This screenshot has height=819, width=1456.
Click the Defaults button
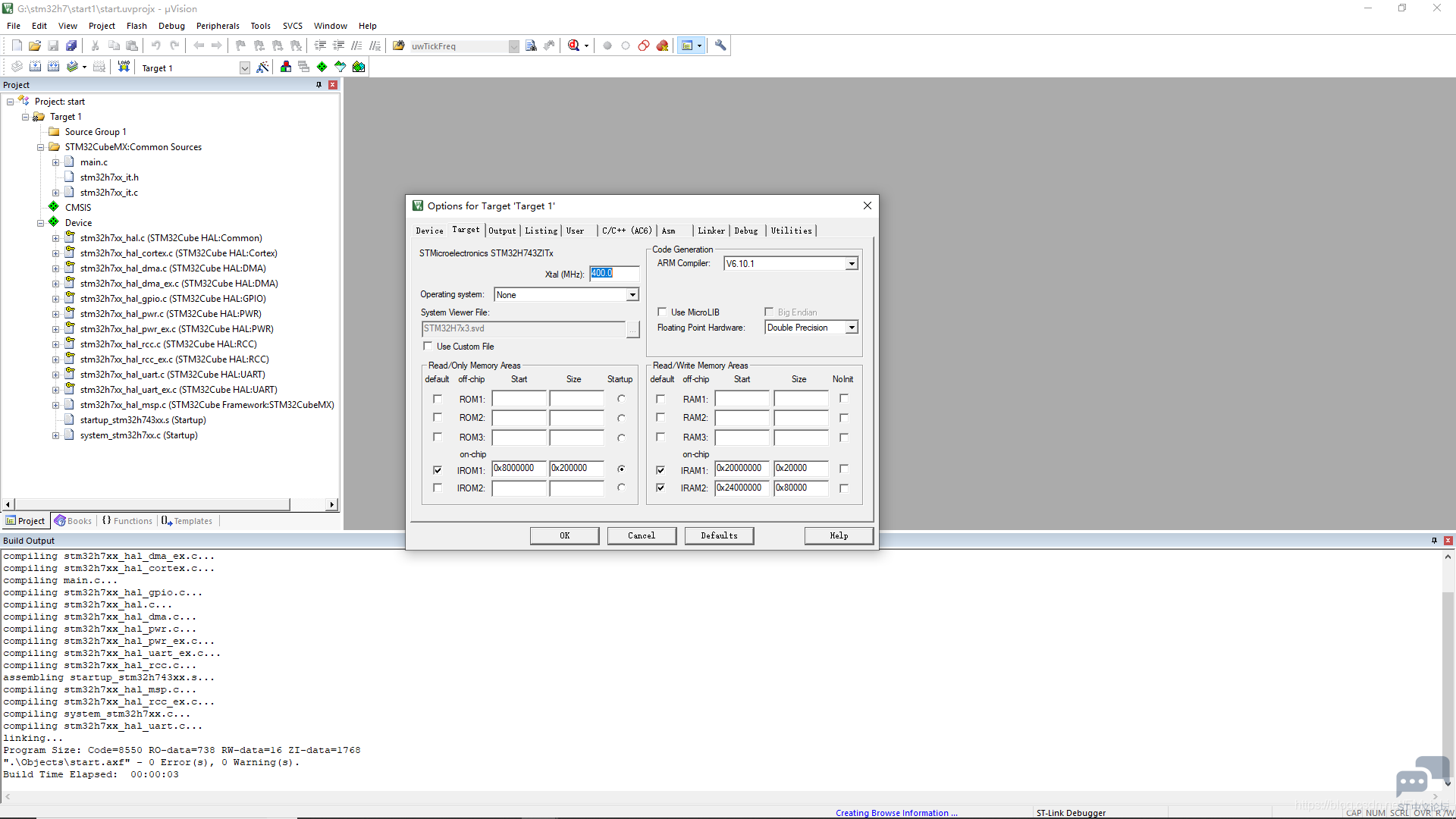719,535
